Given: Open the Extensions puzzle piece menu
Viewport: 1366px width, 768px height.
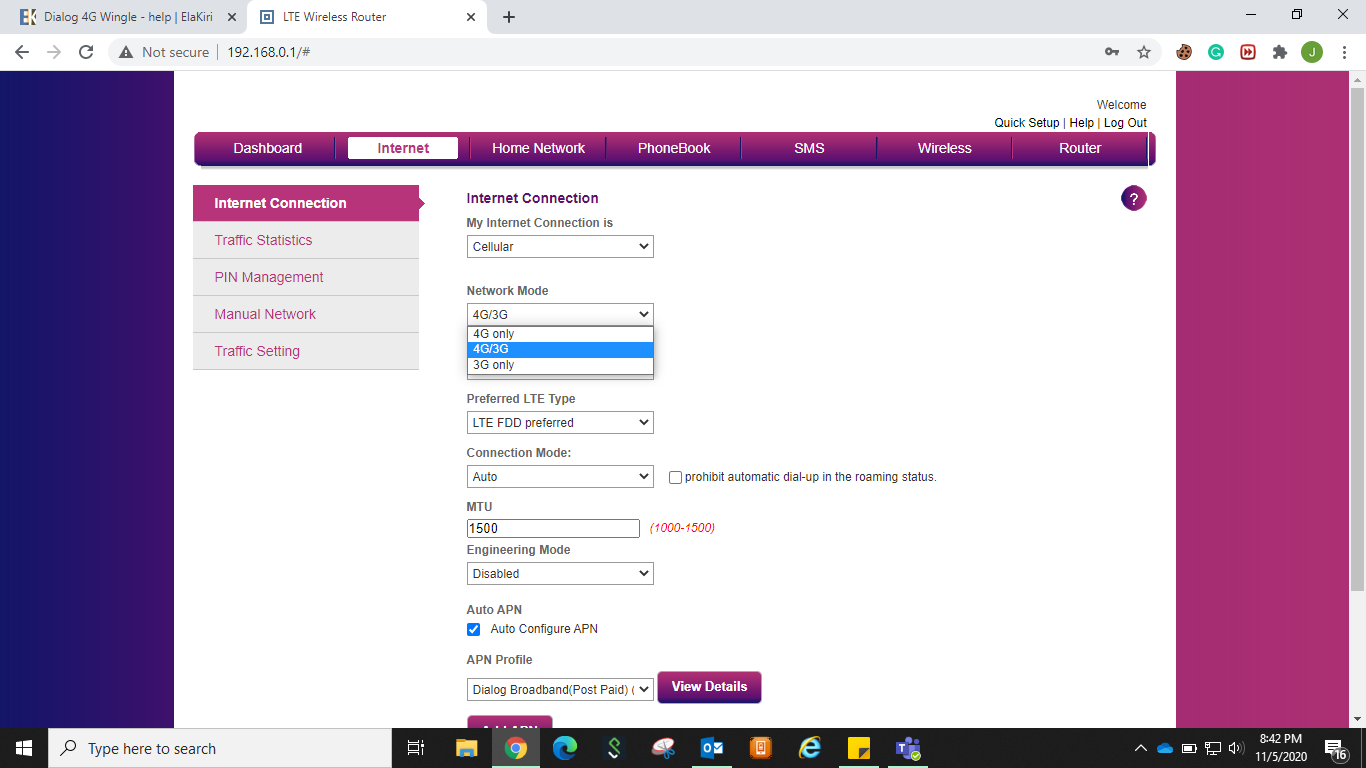Looking at the screenshot, I should pos(1279,52).
